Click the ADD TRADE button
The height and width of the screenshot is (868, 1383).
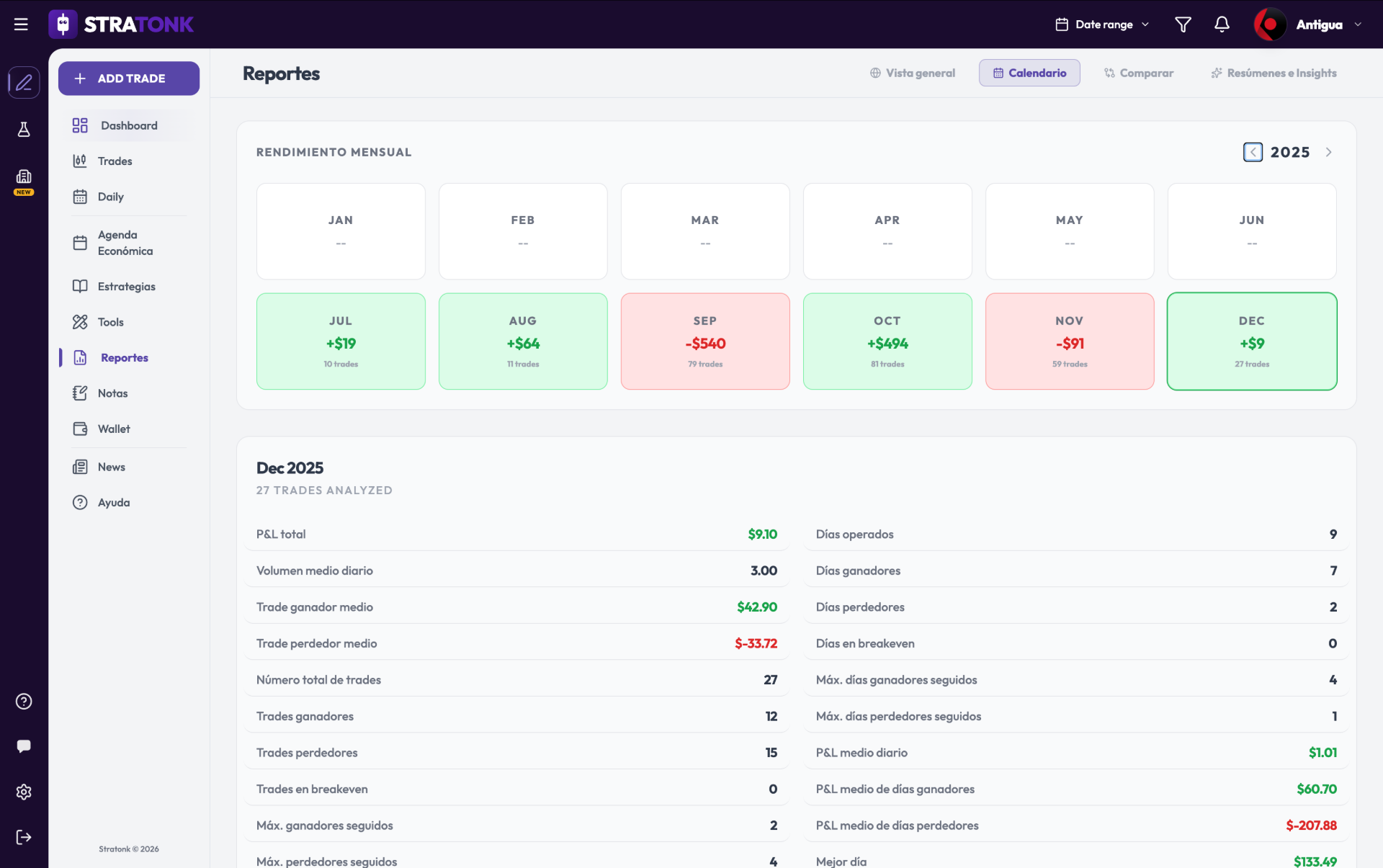129,79
